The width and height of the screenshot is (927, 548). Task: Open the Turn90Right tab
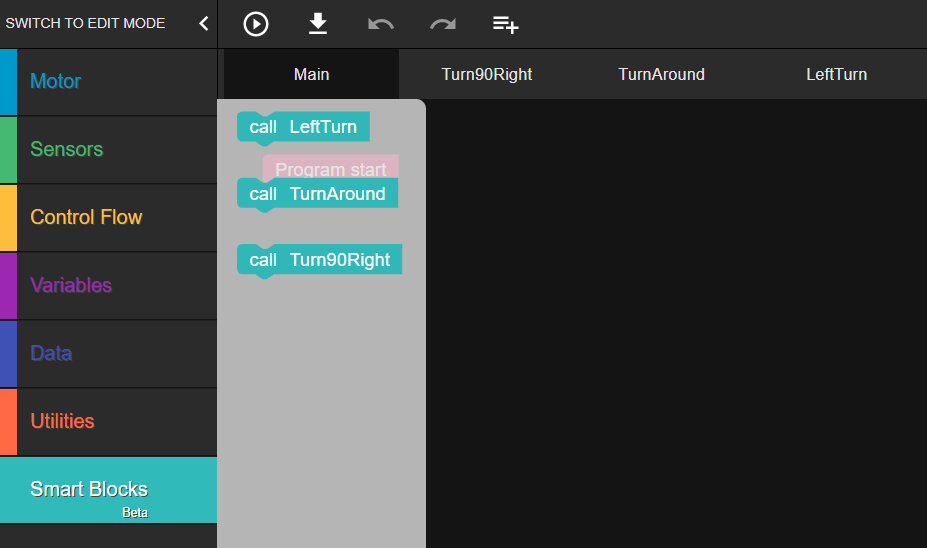click(x=487, y=74)
